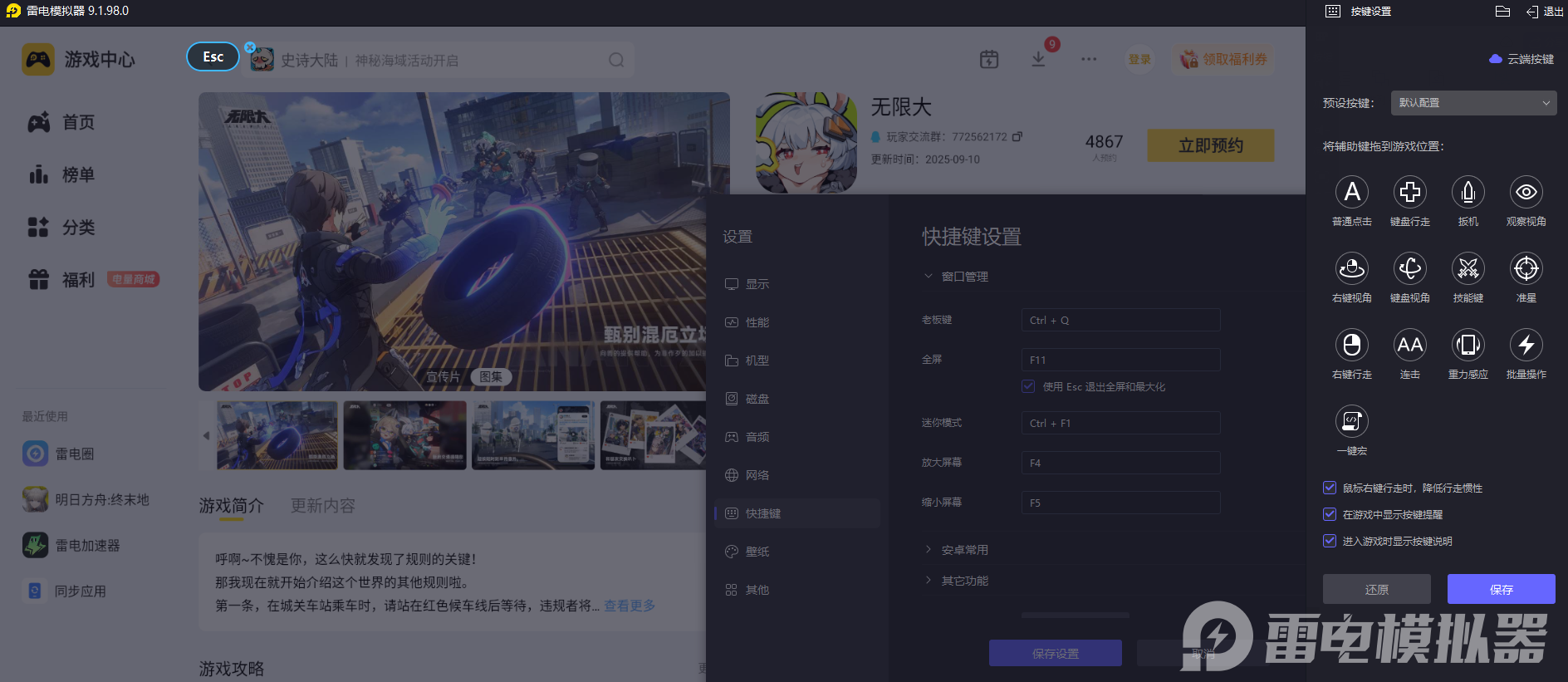Screen dimensions: 1568x682
Task: Click the 领取福利券 button
Action: pyautogui.click(x=1223, y=60)
